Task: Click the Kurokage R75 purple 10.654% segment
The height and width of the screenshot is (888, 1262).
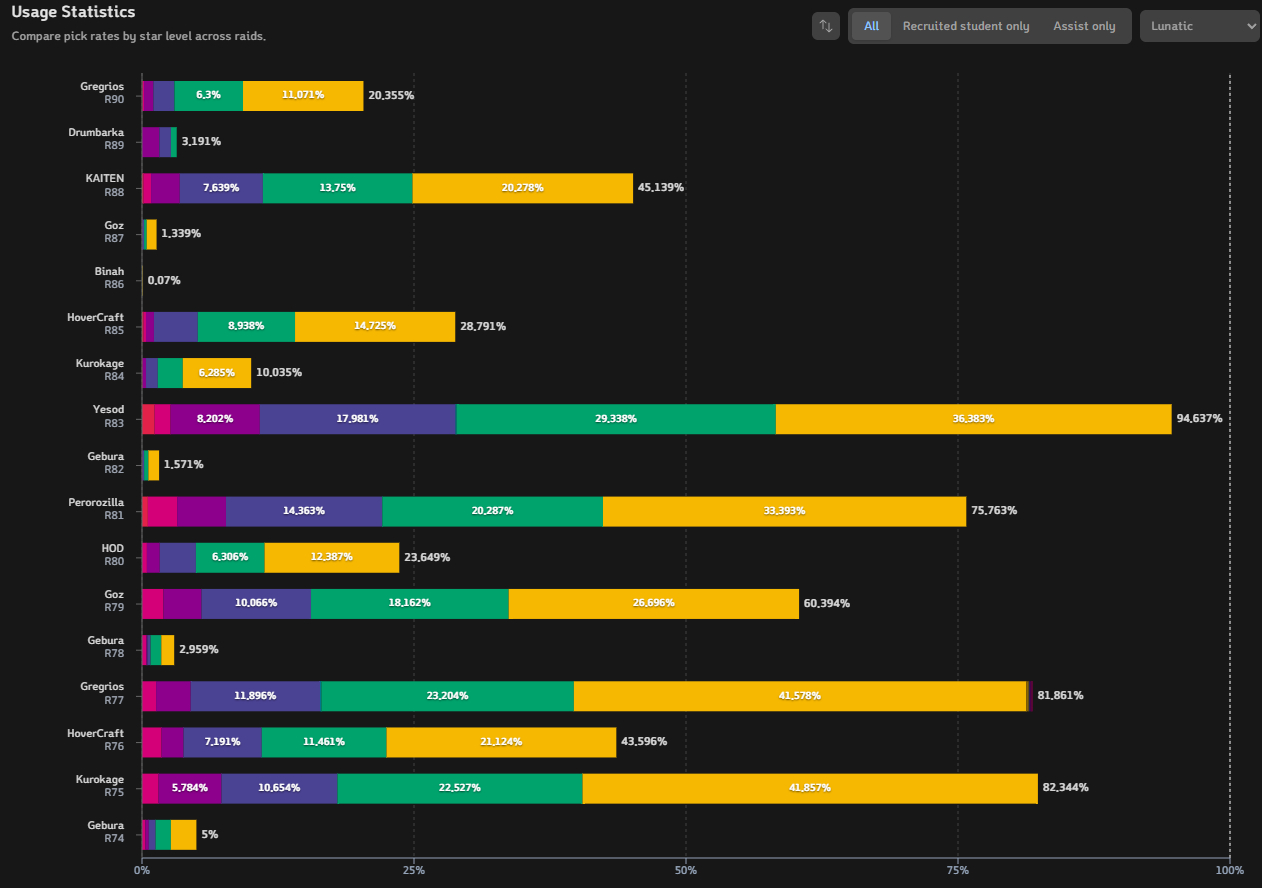Action: [x=280, y=788]
